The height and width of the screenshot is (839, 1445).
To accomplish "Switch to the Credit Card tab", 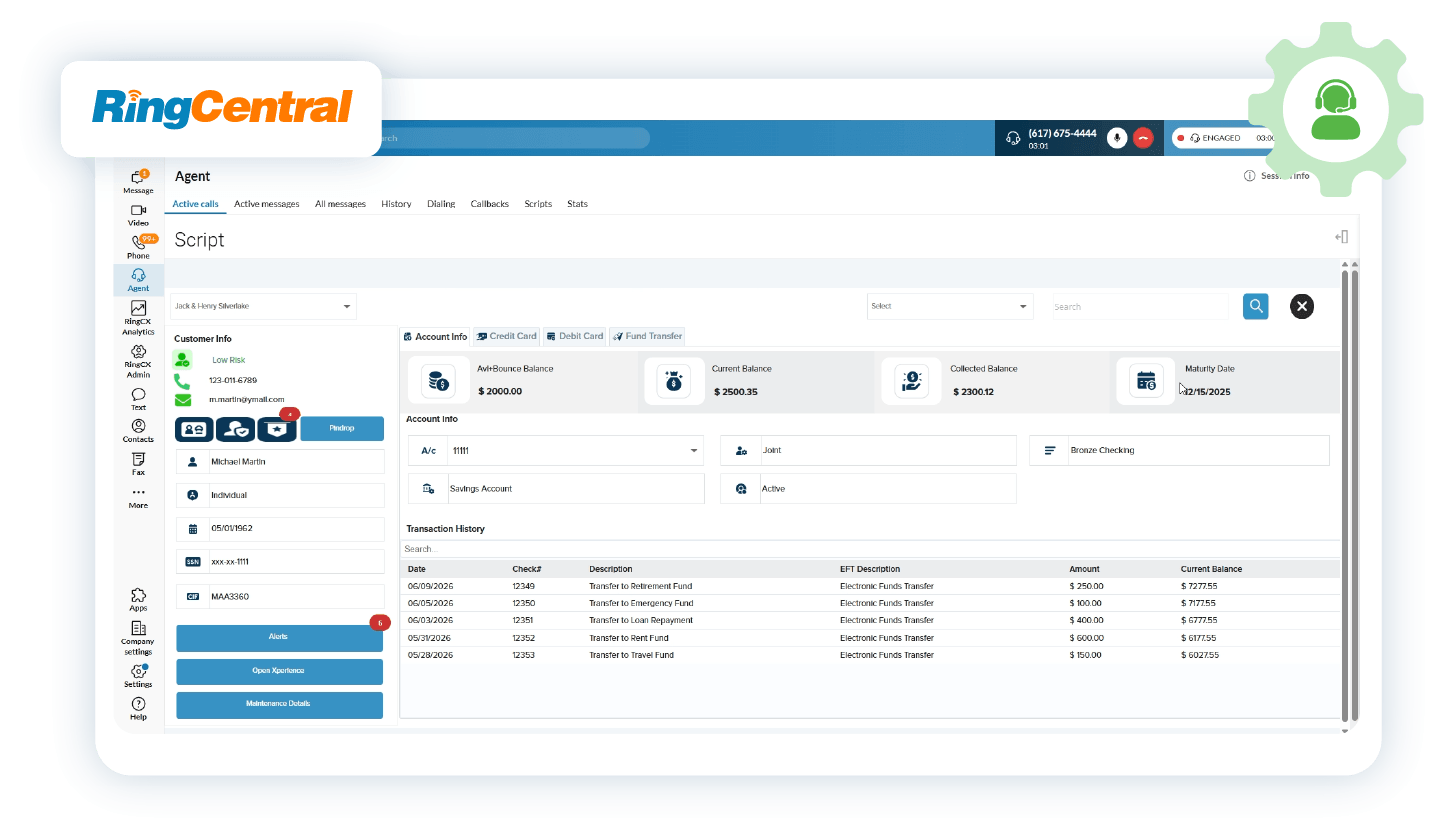I will click(x=506, y=336).
